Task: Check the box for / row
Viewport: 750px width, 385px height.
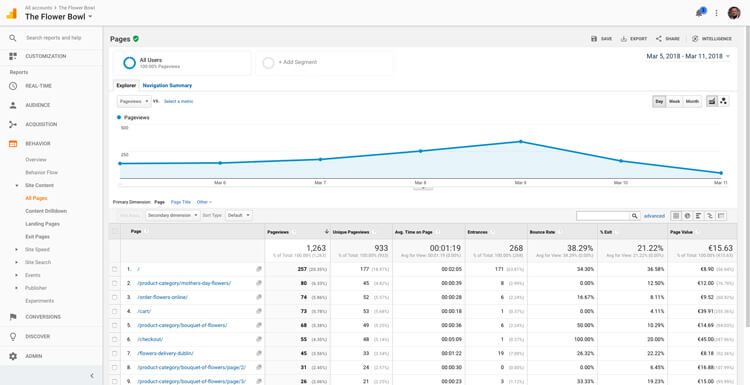Action: coord(115,269)
